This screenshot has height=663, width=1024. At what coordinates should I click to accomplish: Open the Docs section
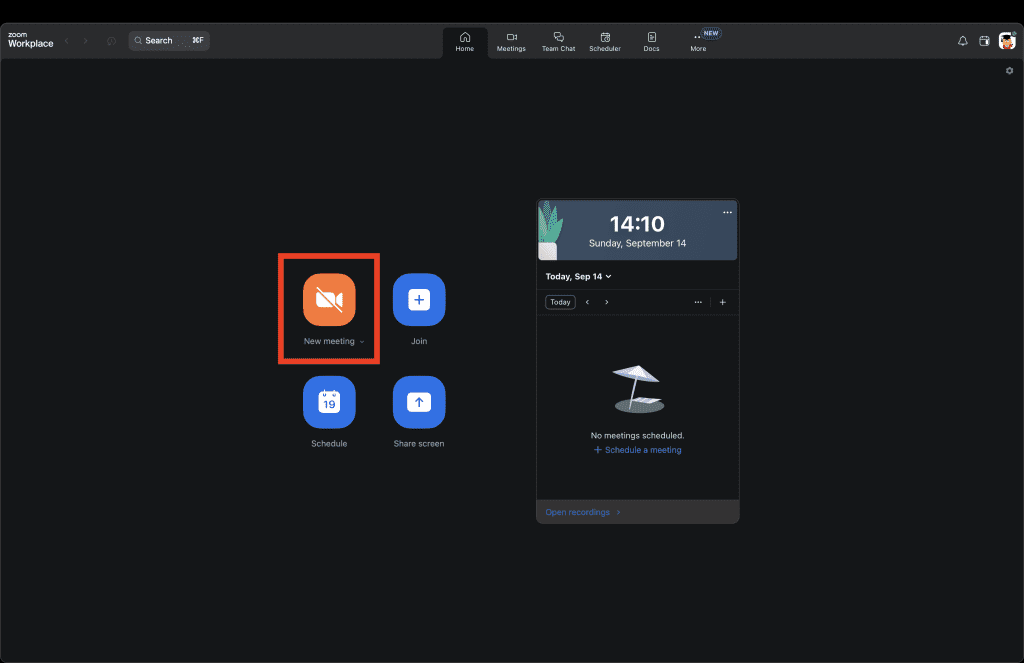click(x=651, y=40)
